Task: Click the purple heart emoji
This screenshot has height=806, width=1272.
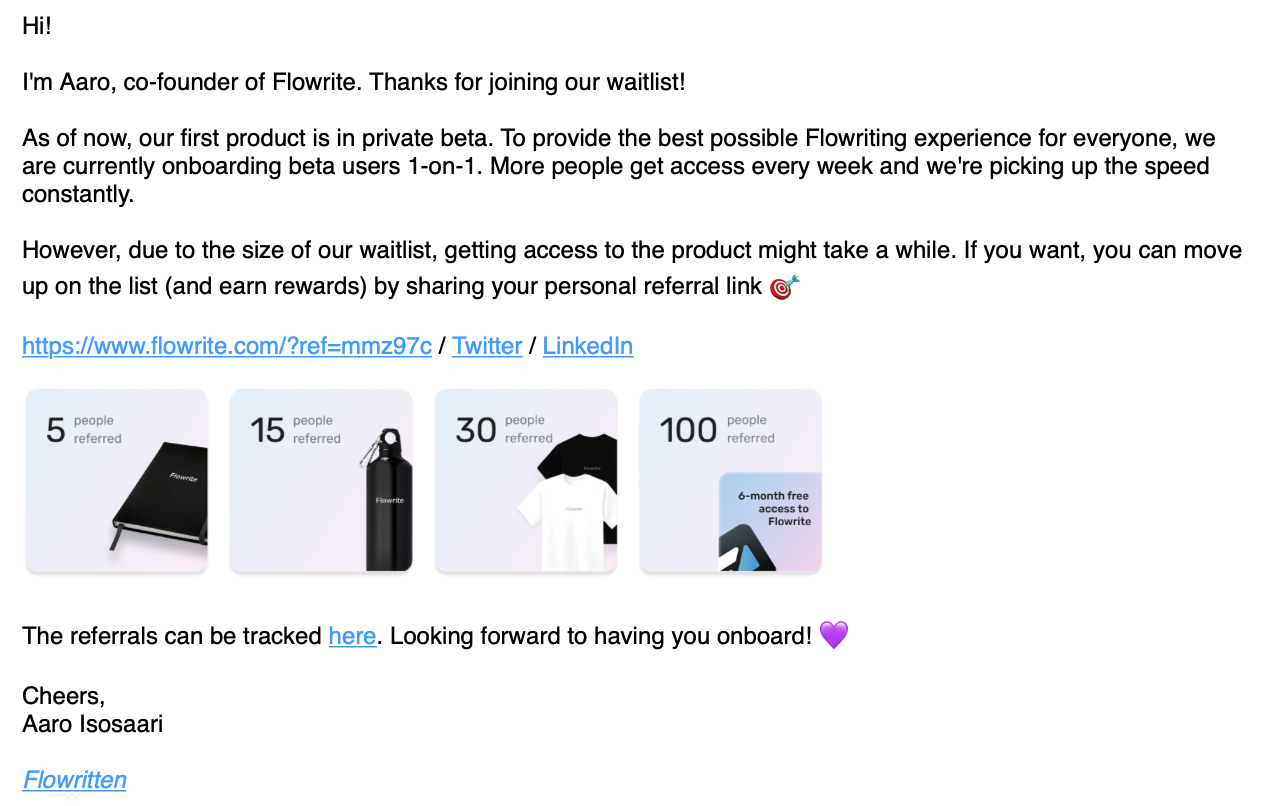Action: click(834, 635)
